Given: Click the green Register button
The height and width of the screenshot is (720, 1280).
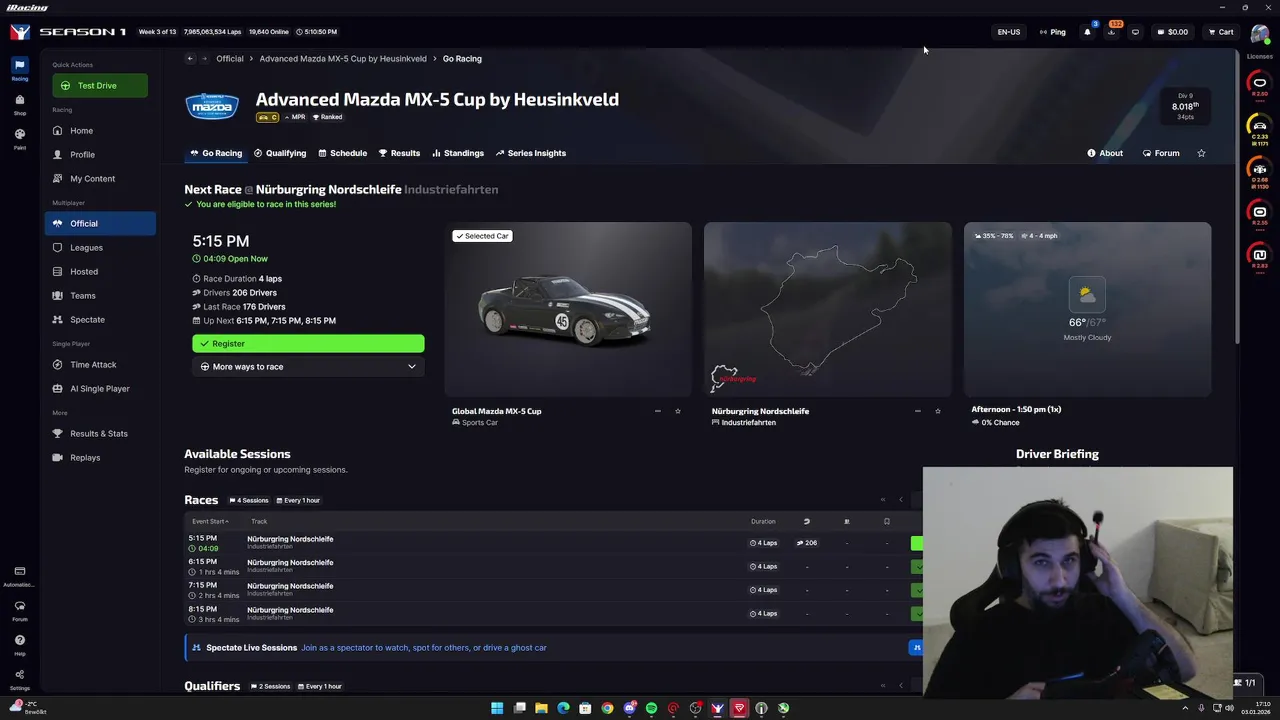Looking at the screenshot, I should click(308, 344).
